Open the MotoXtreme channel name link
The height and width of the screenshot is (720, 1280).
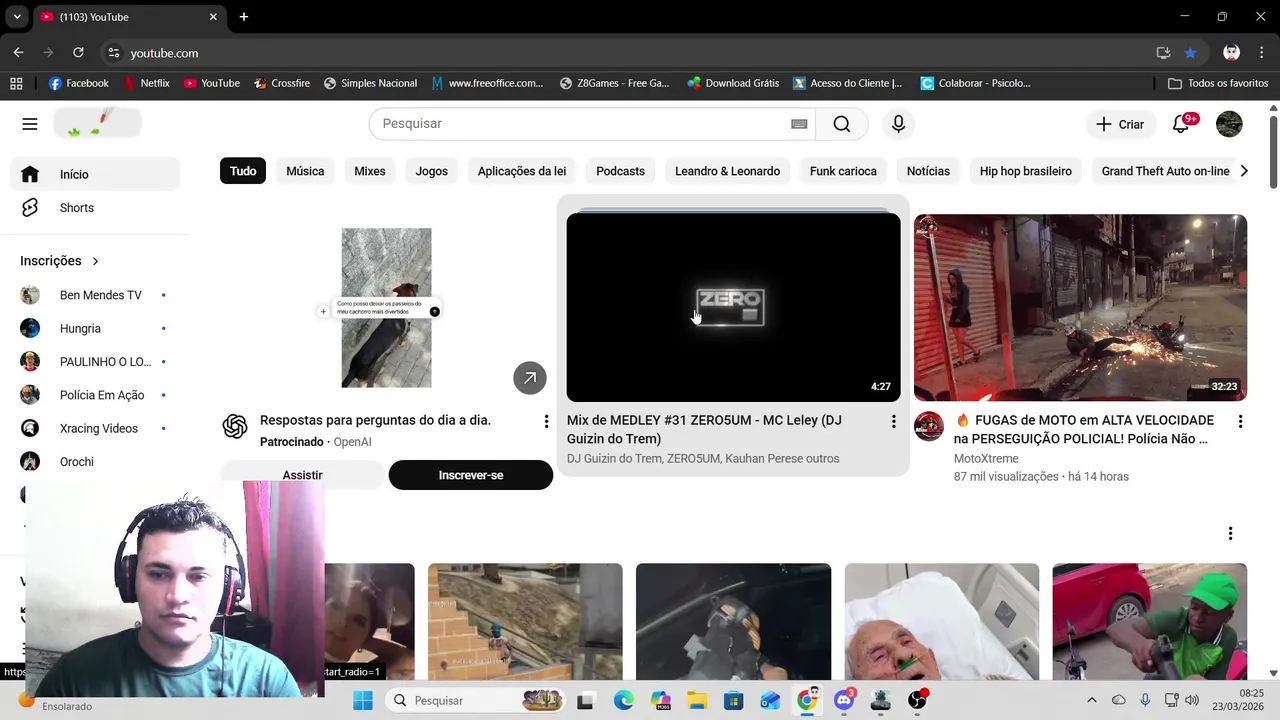(986, 459)
